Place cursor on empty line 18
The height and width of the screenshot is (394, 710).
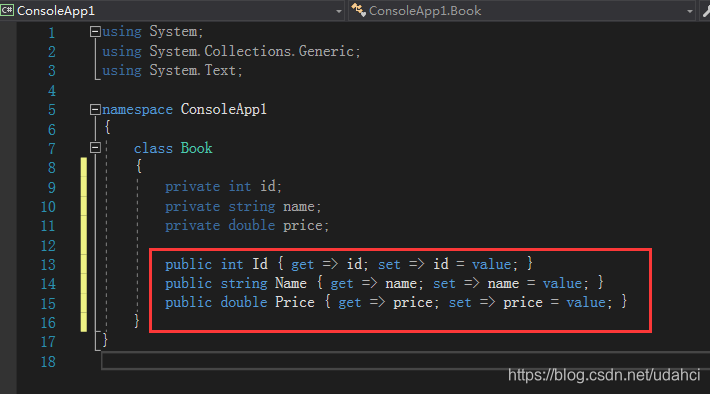(x=405, y=361)
